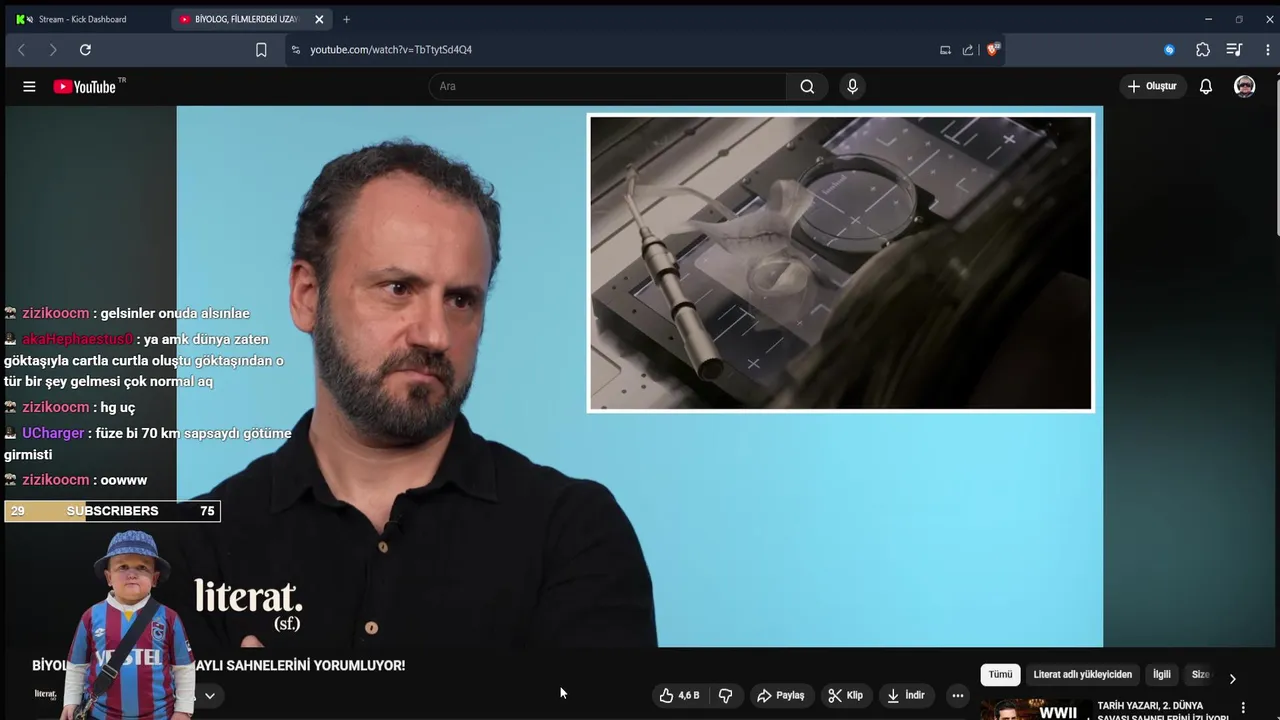Reload the current page
The height and width of the screenshot is (720, 1280).
click(x=85, y=50)
